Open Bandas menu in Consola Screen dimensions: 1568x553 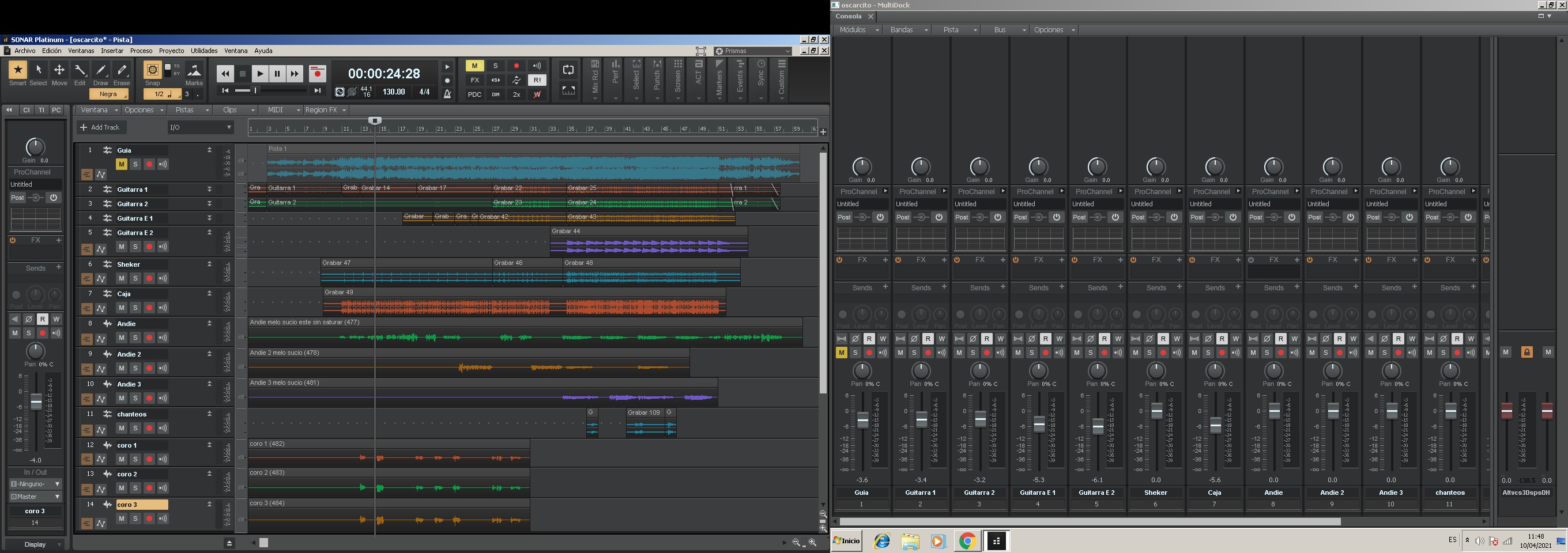907,30
